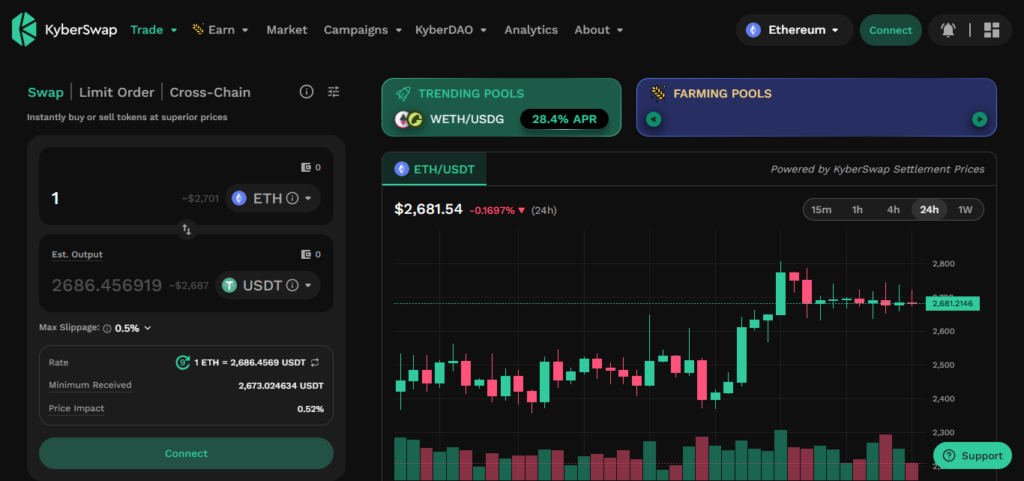The width and height of the screenshot is (1024, 481).
Task: Click the 28.4% APR badge
Action: coord(564,119)
